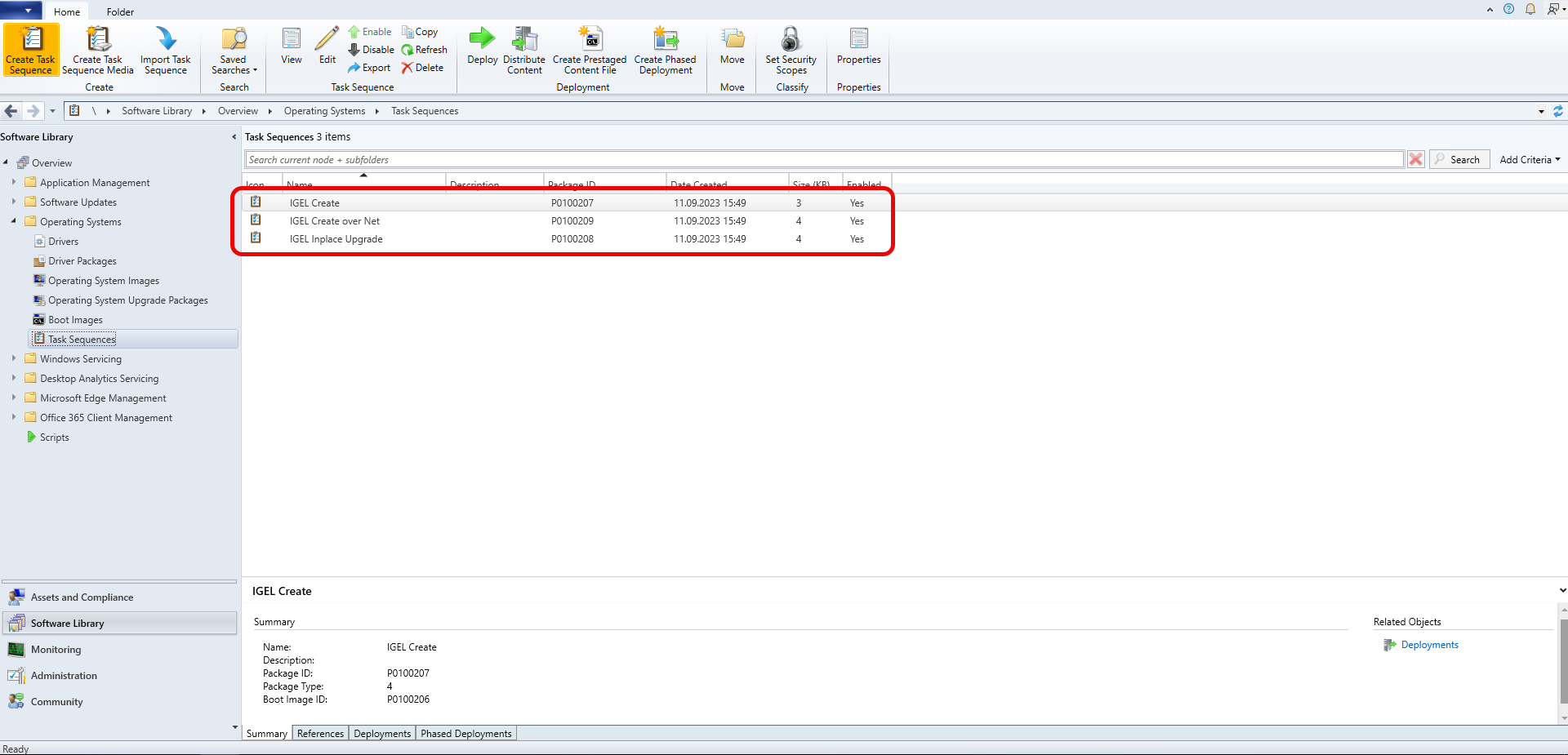The height and width of the screenshot is (755, 1568).
Task: Clear the search box with red X
Action: click(x=1416, y=160)
